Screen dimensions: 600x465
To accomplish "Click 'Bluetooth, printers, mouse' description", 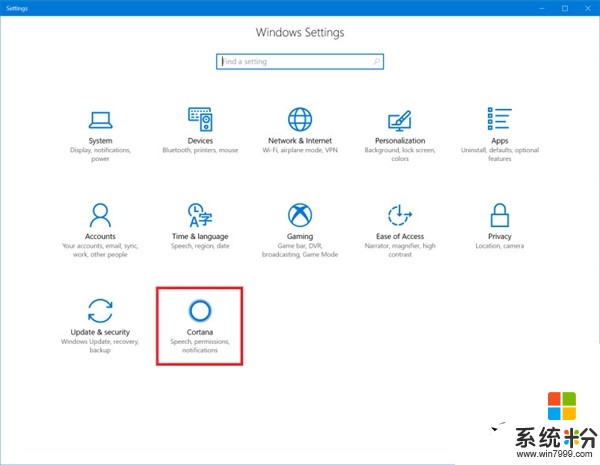I will coord(200,150).
